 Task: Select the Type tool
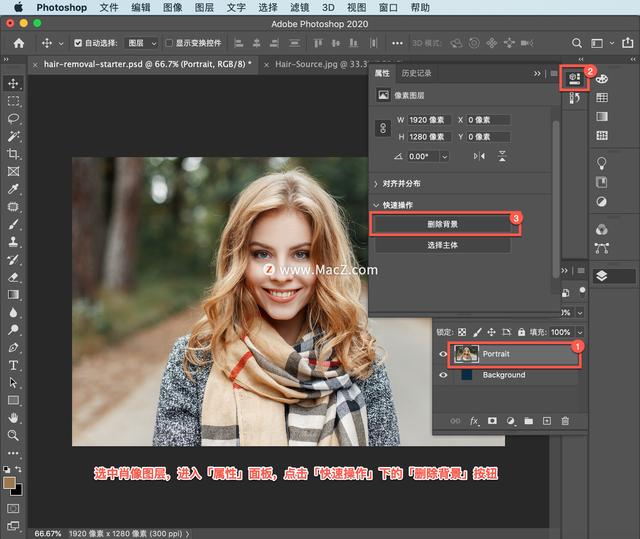click(x=14, y=365)
